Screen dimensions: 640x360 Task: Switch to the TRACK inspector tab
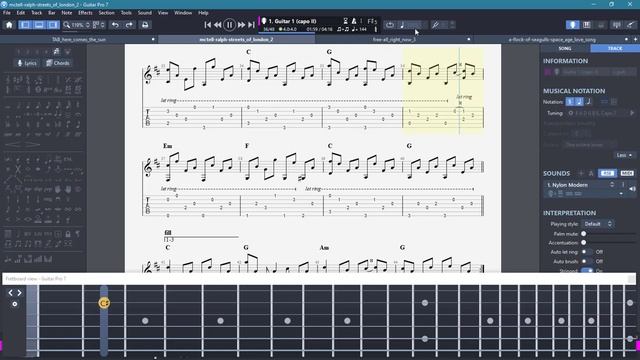tap(615, 48)
